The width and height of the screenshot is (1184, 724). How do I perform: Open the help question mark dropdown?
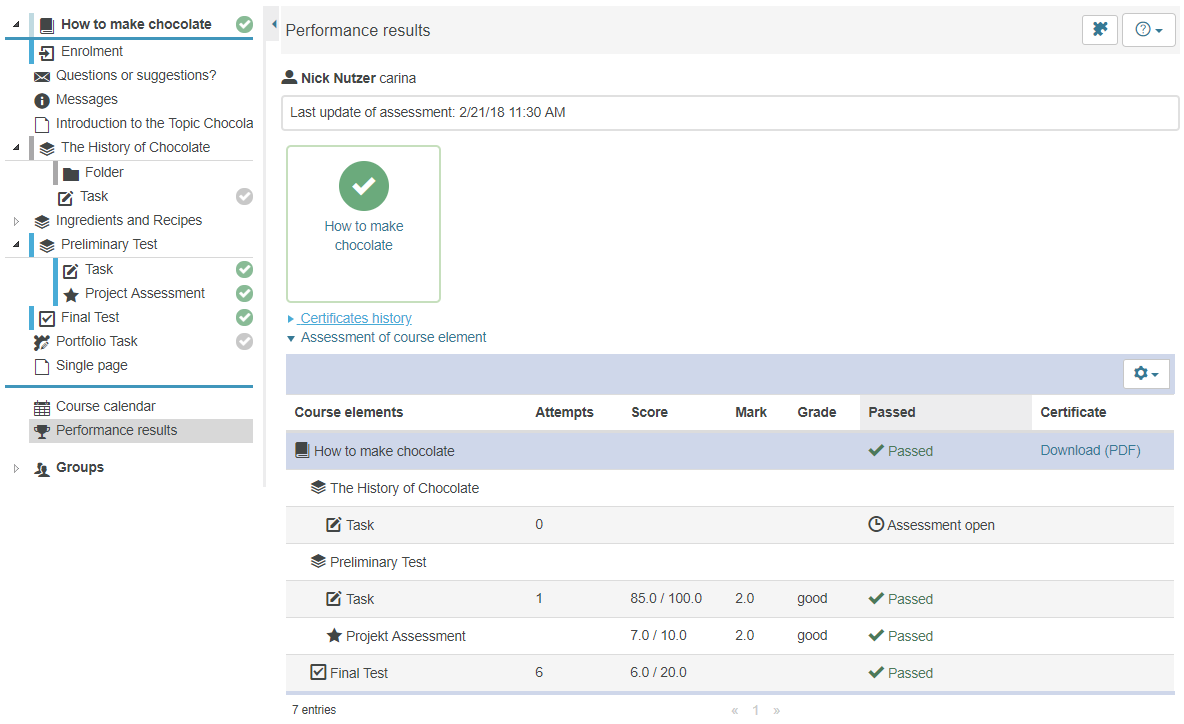(x=1148, y=30)
